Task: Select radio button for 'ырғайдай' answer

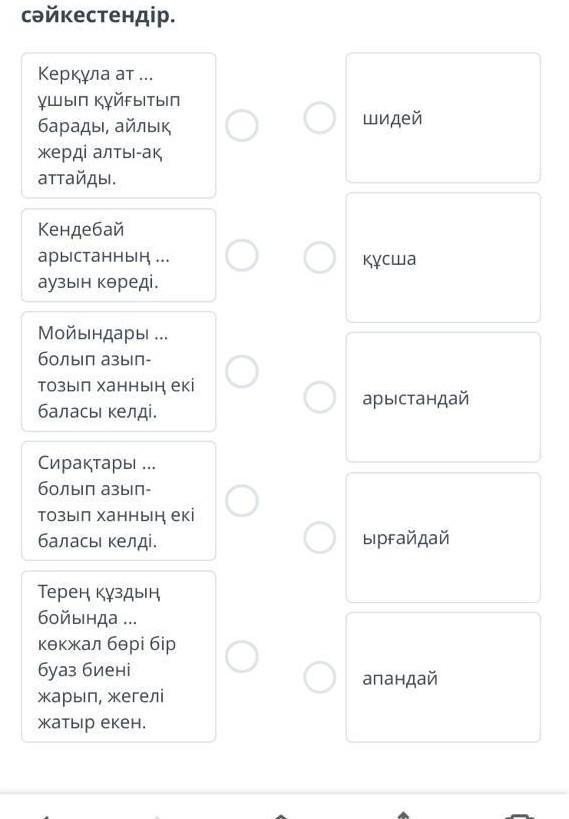Action: point(320,537)
